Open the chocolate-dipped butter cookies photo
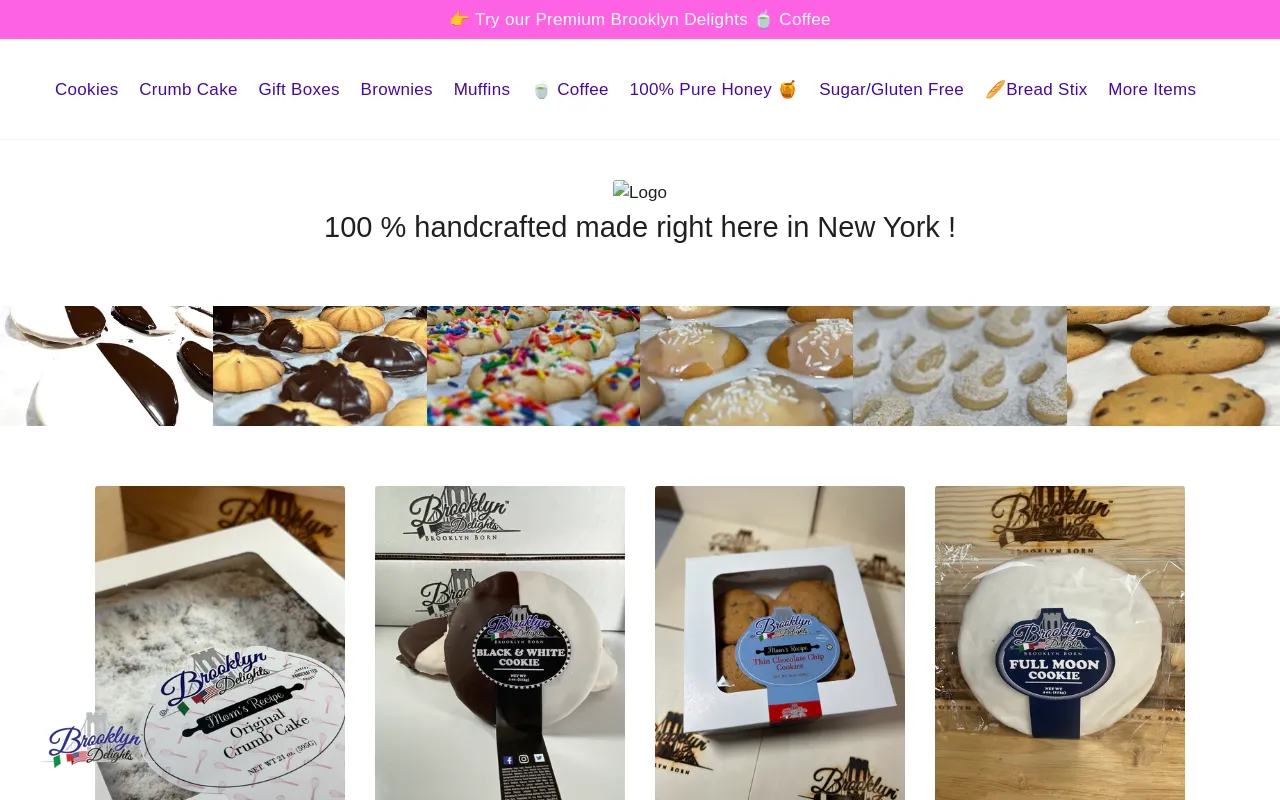 click(320, 366)
